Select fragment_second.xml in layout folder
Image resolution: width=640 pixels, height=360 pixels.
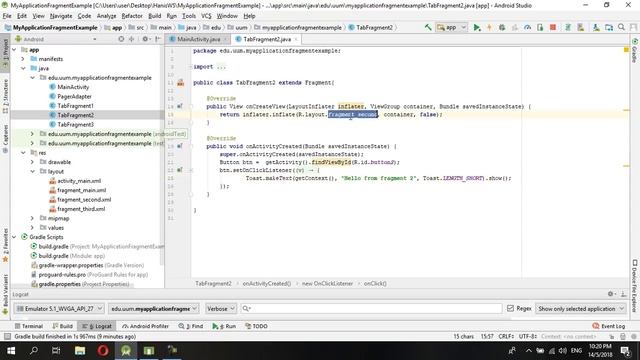84,200
